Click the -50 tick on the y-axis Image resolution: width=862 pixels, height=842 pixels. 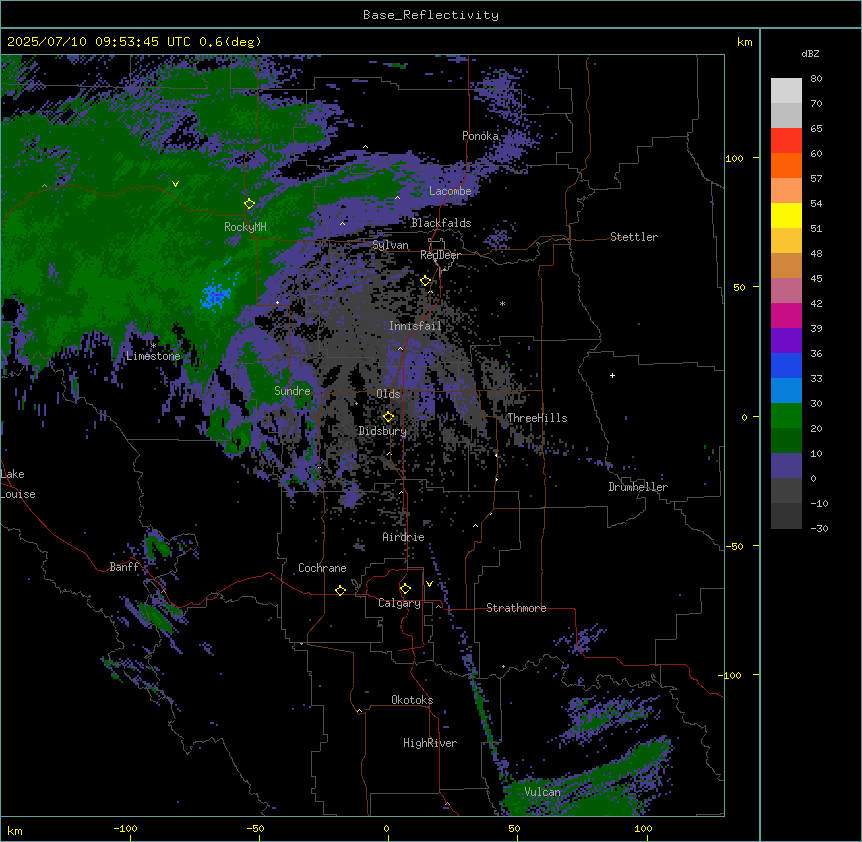(734, 546)
